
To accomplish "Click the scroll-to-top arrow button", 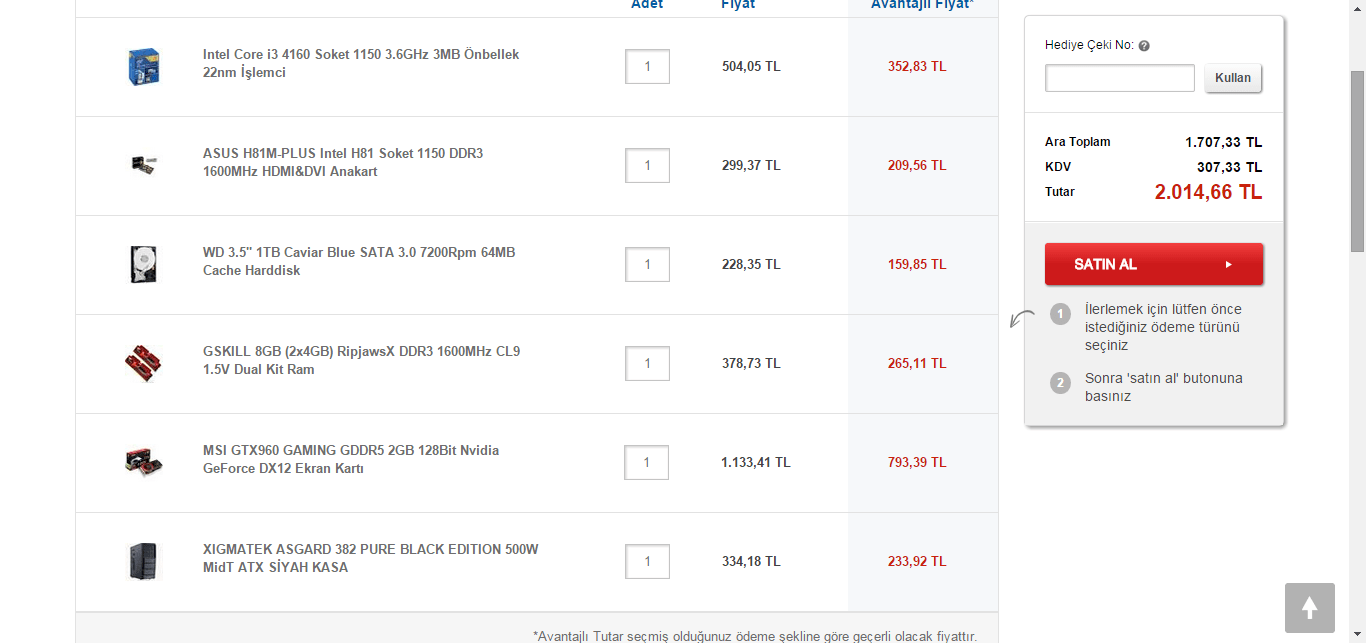I will point(1309,608).
